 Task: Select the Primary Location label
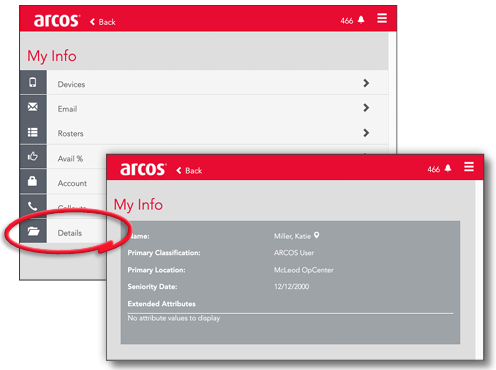pyautogui.click(x=156, y=270)
